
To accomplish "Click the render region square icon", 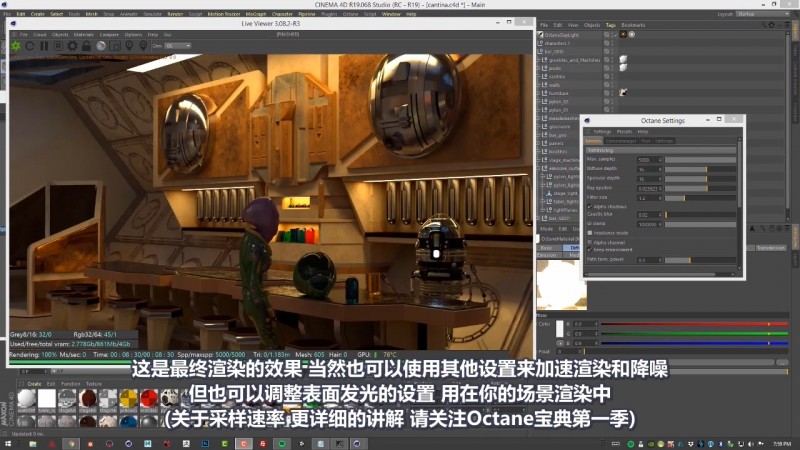I will click(115, 46).
